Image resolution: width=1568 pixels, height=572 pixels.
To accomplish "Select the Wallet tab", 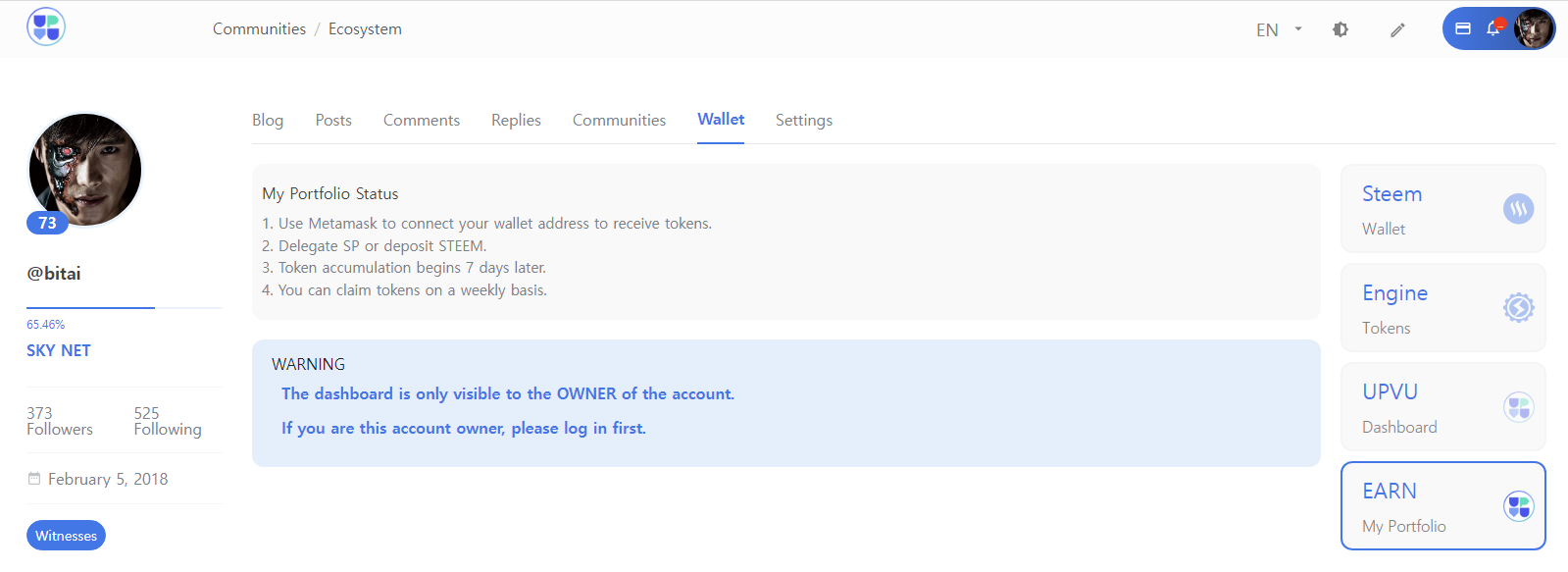I will [x=721, y=119].
